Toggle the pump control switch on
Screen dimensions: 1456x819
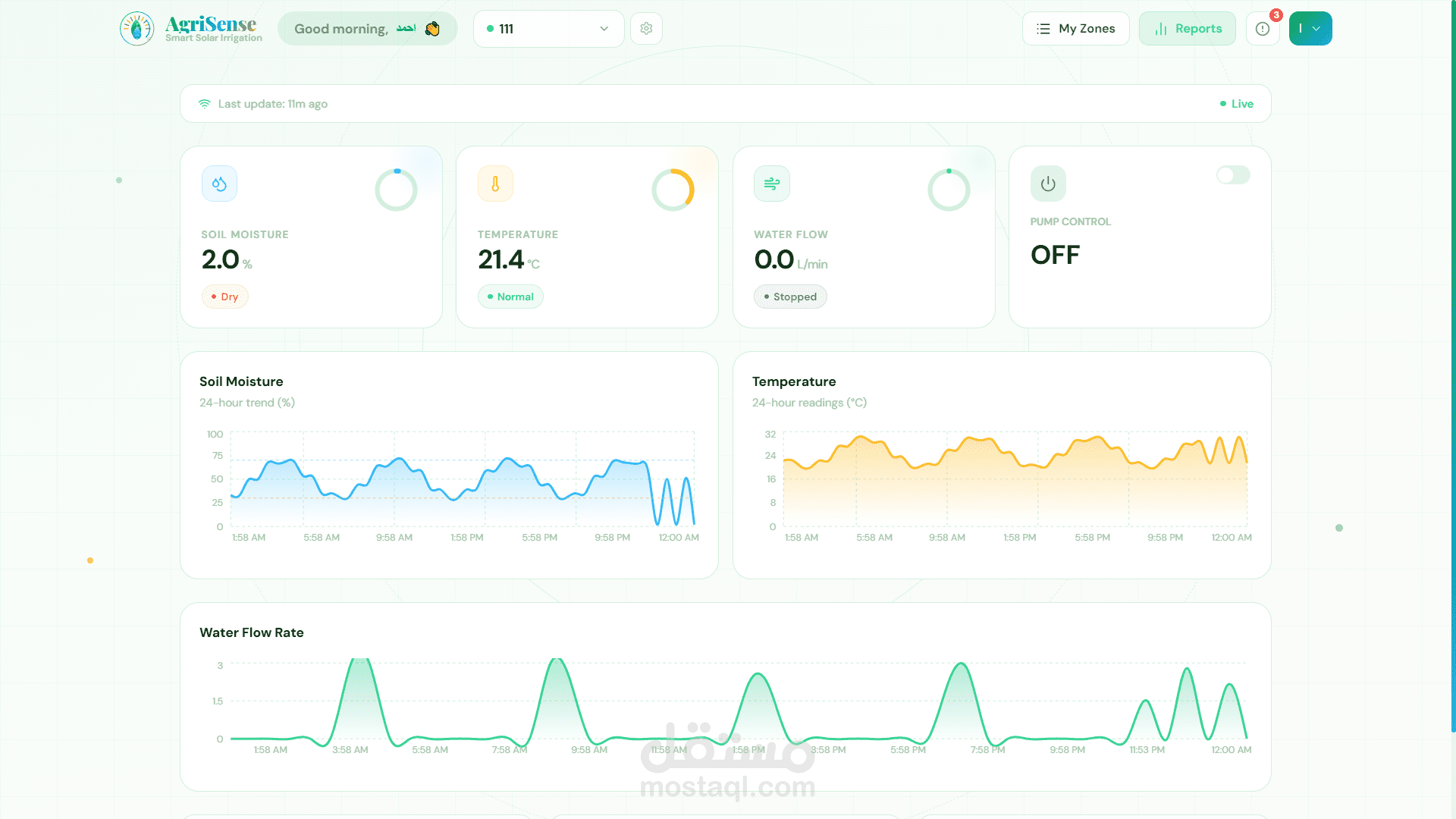tap(1233, 175)
